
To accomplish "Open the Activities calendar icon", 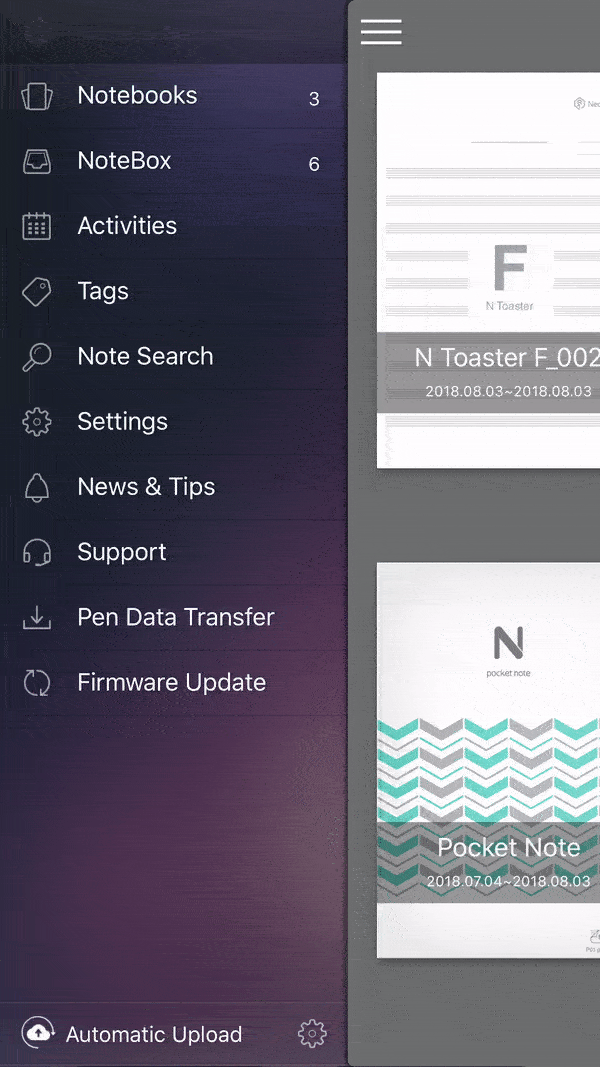I will (x=37, y=226).
